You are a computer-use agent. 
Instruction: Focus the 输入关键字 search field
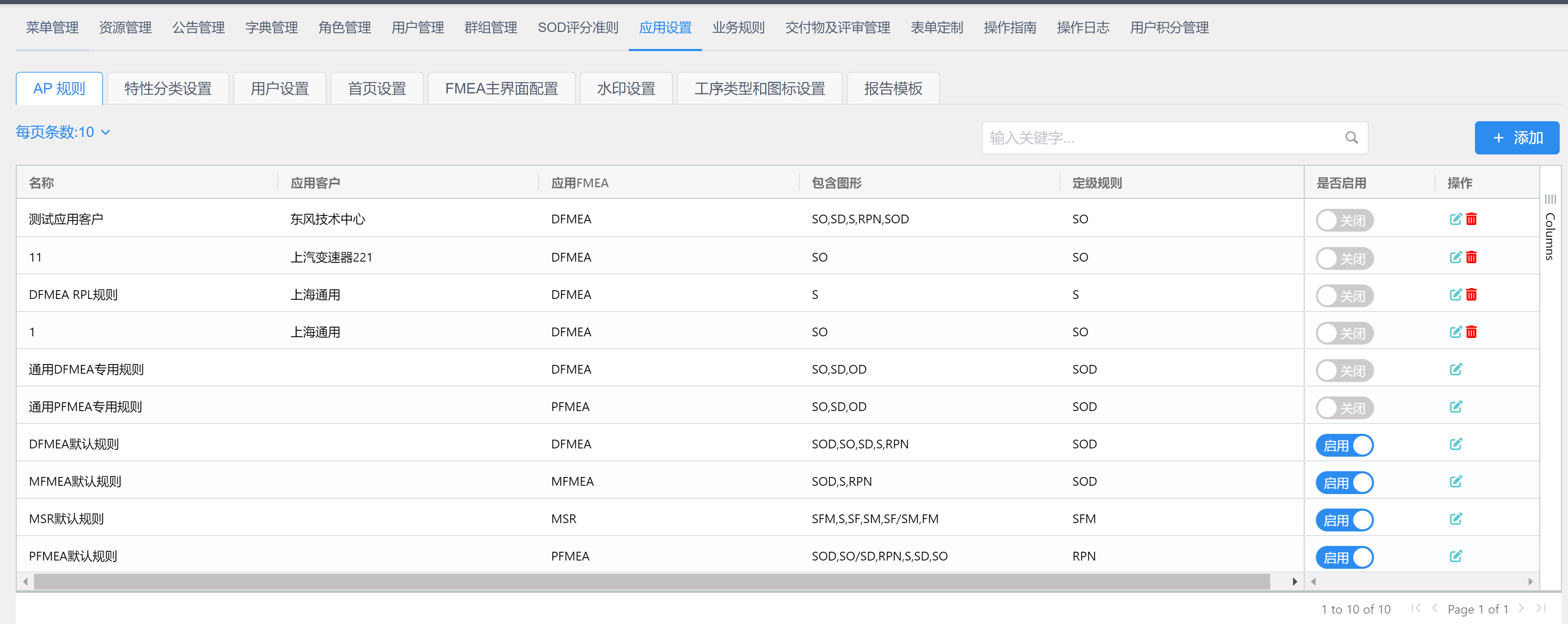coord(1175,138)
